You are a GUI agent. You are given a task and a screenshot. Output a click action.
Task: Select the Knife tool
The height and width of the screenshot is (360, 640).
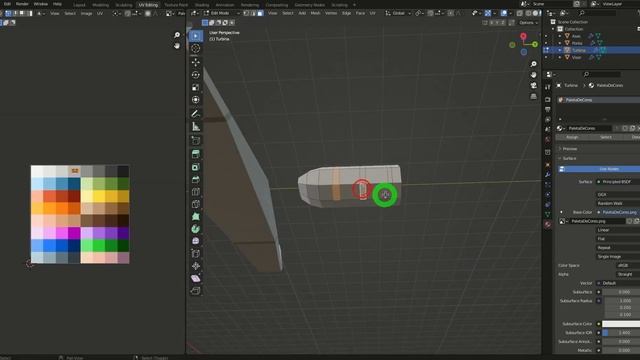(196, 204)
